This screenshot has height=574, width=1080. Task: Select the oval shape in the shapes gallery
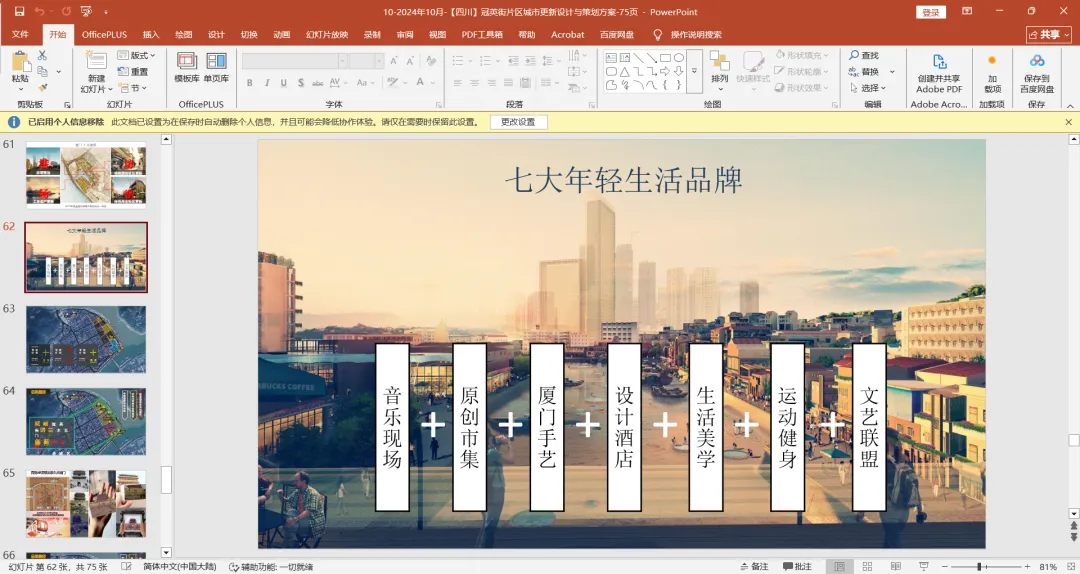[x=679, y=58]
